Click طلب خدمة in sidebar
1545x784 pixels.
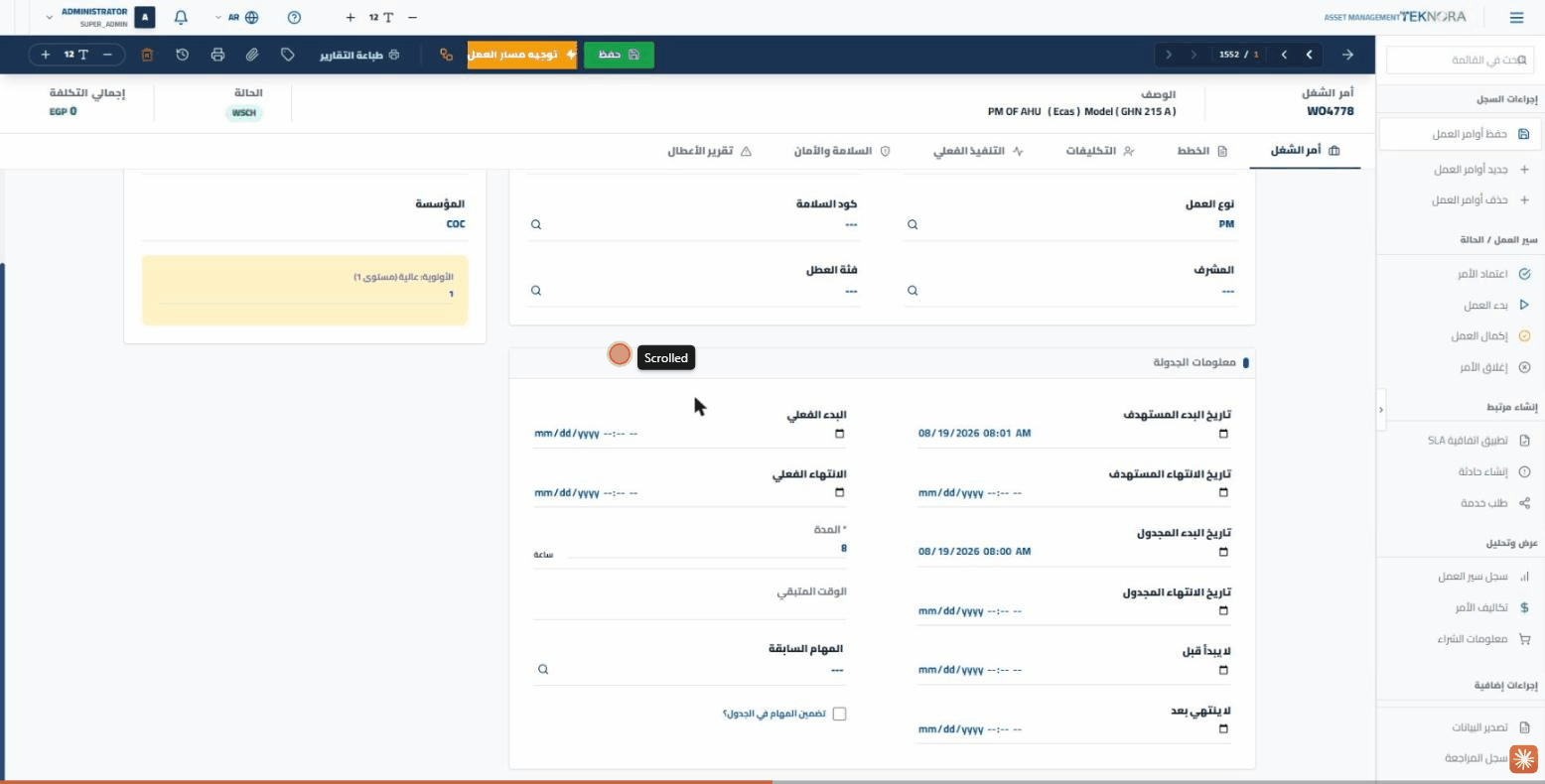(1494, 503)
